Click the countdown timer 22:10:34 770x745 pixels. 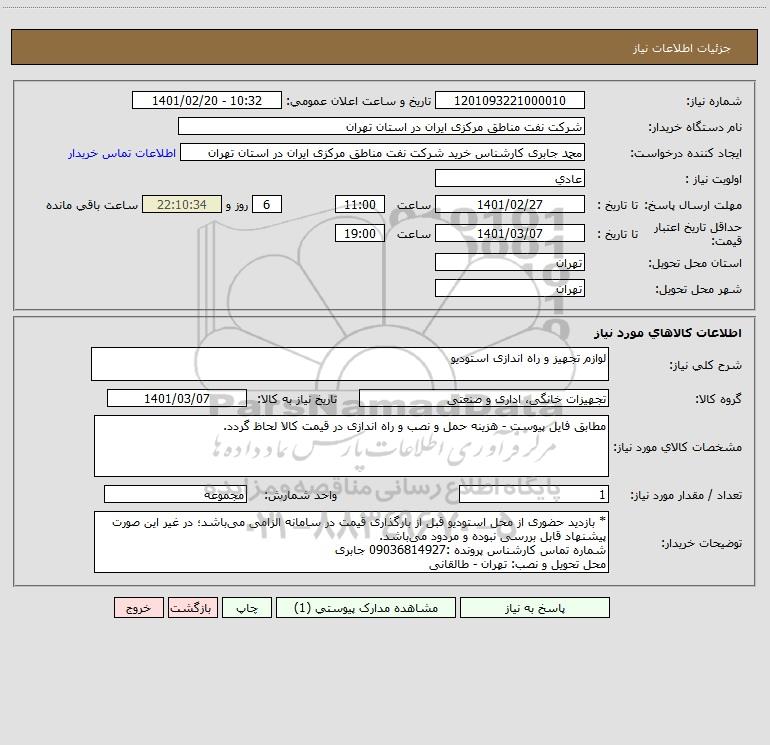pos(182,204)
